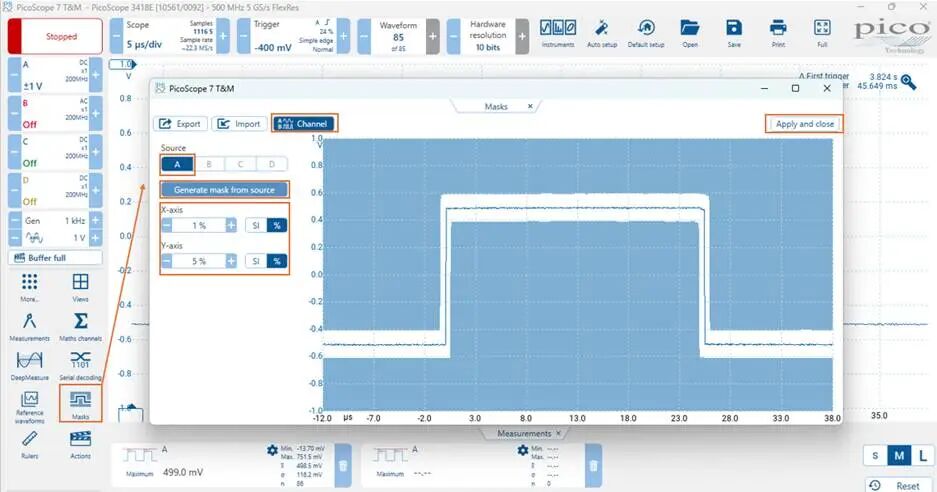
Task: Open Reference waveforms tool
Action: point(29,407)
